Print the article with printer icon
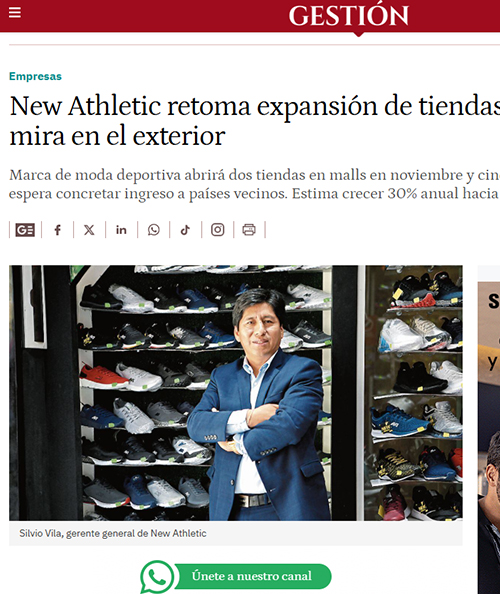Image resolution: width=500 pixels, height=594 pixels. click(249, 230)
